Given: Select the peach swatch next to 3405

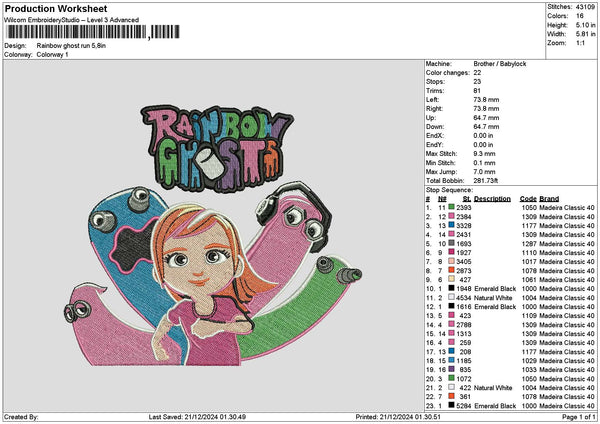Looking at the screenshot, I should point(452,261).
